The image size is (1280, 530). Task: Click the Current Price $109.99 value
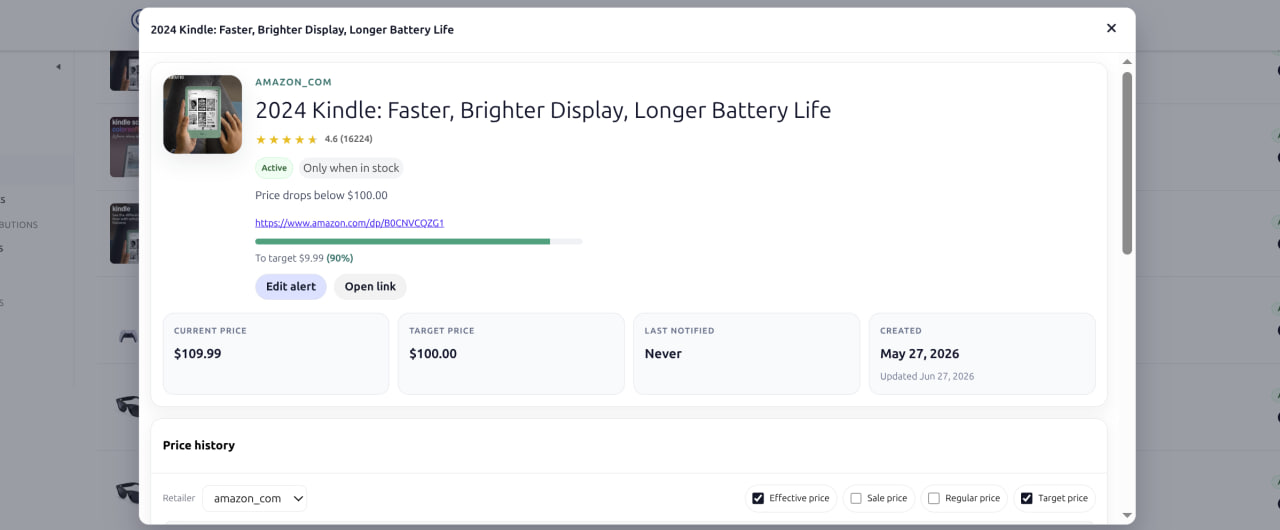click(198, 354)
